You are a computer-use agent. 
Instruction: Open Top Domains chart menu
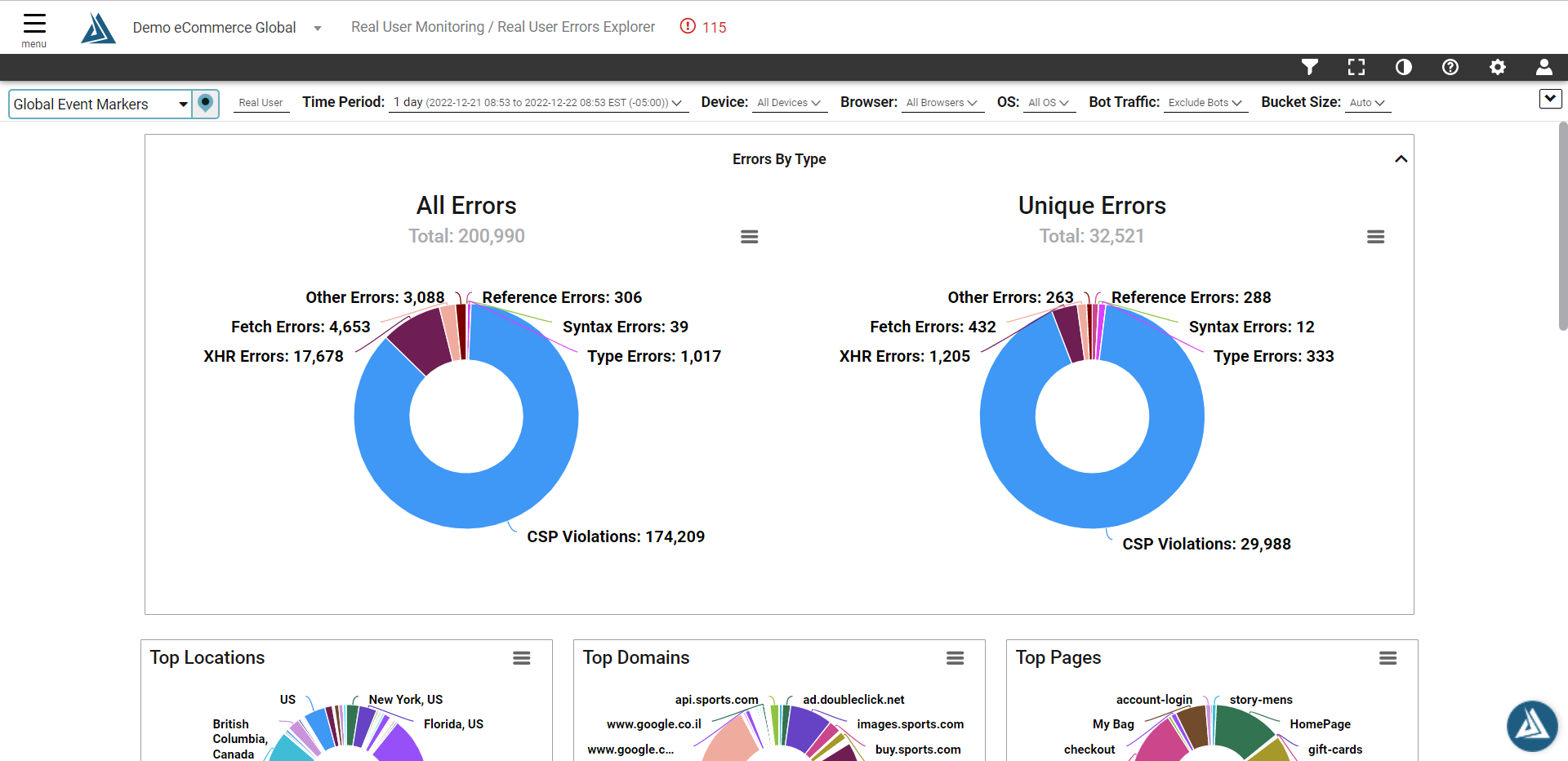point(955,658)
